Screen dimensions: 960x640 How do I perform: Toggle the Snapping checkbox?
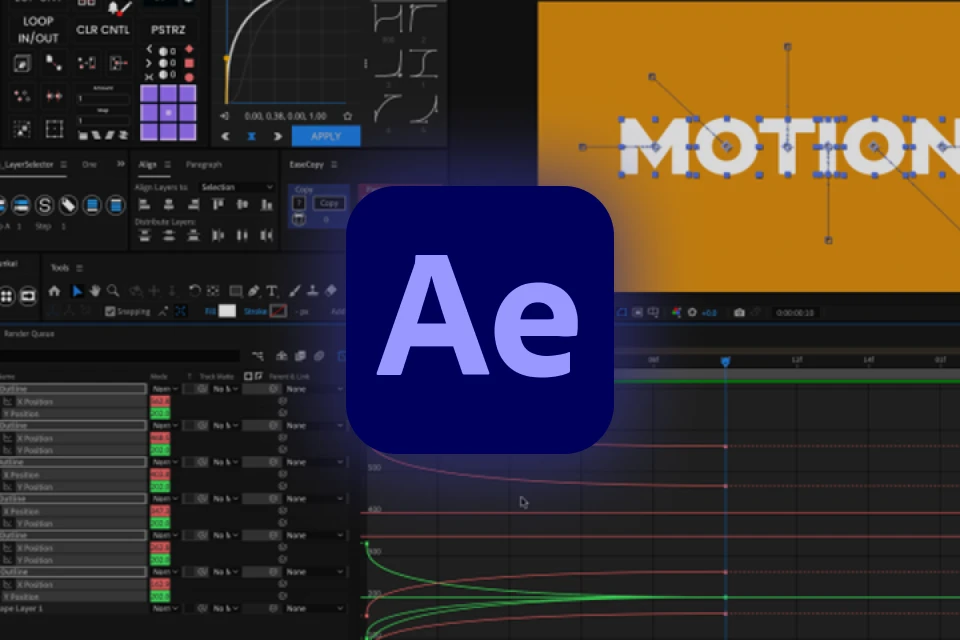click(x=110, y=312)
